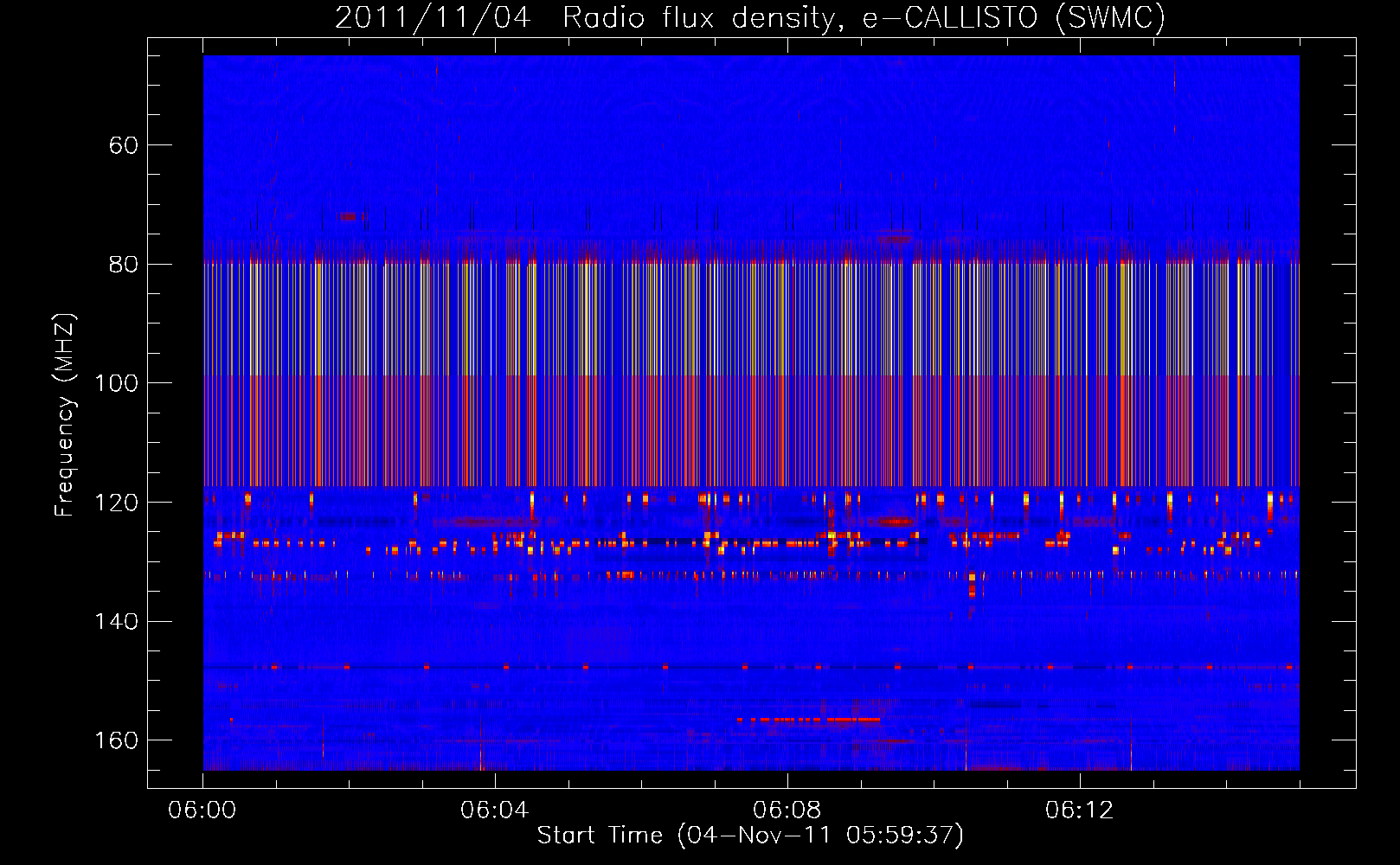Click the '60' frequency tick label
1400x865 pixels.
(124, 145)
